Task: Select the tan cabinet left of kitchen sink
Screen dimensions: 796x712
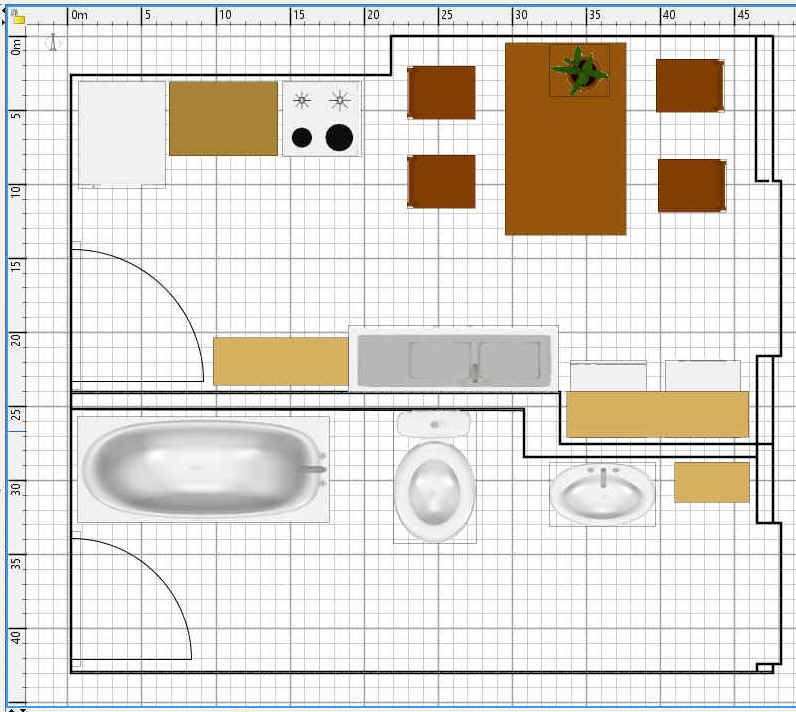Action: pyautogui.click(x=281, y=361)
